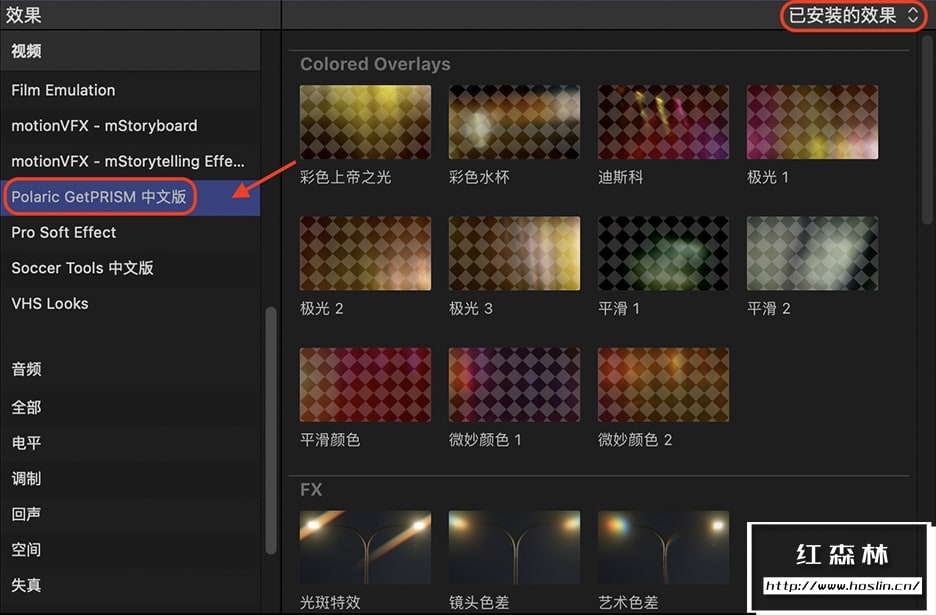Select 平滑 1 effect thumbnail

pos(663,253)
